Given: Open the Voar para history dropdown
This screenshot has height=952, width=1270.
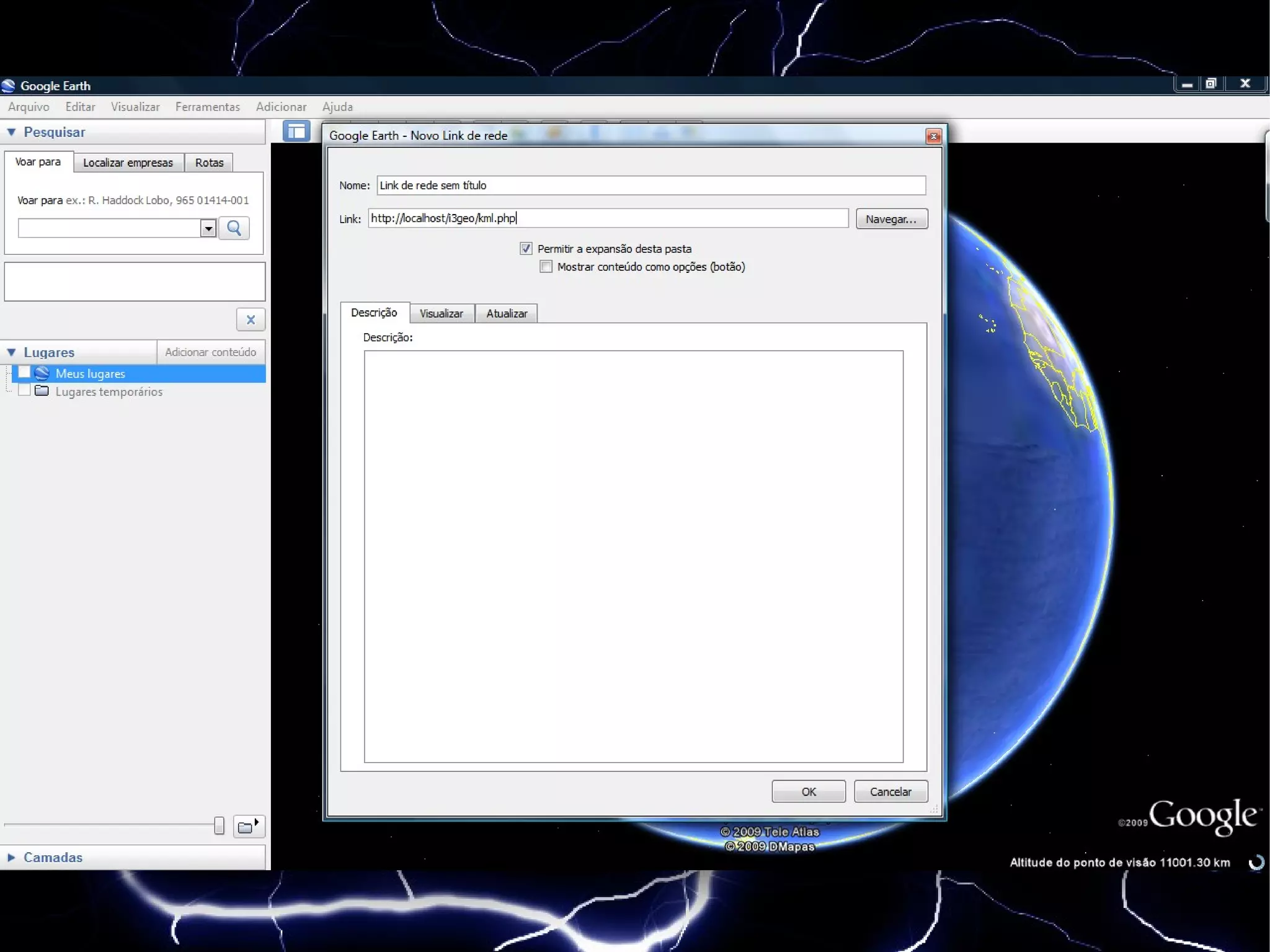Looking at the screenshot, I should (208, 228).
